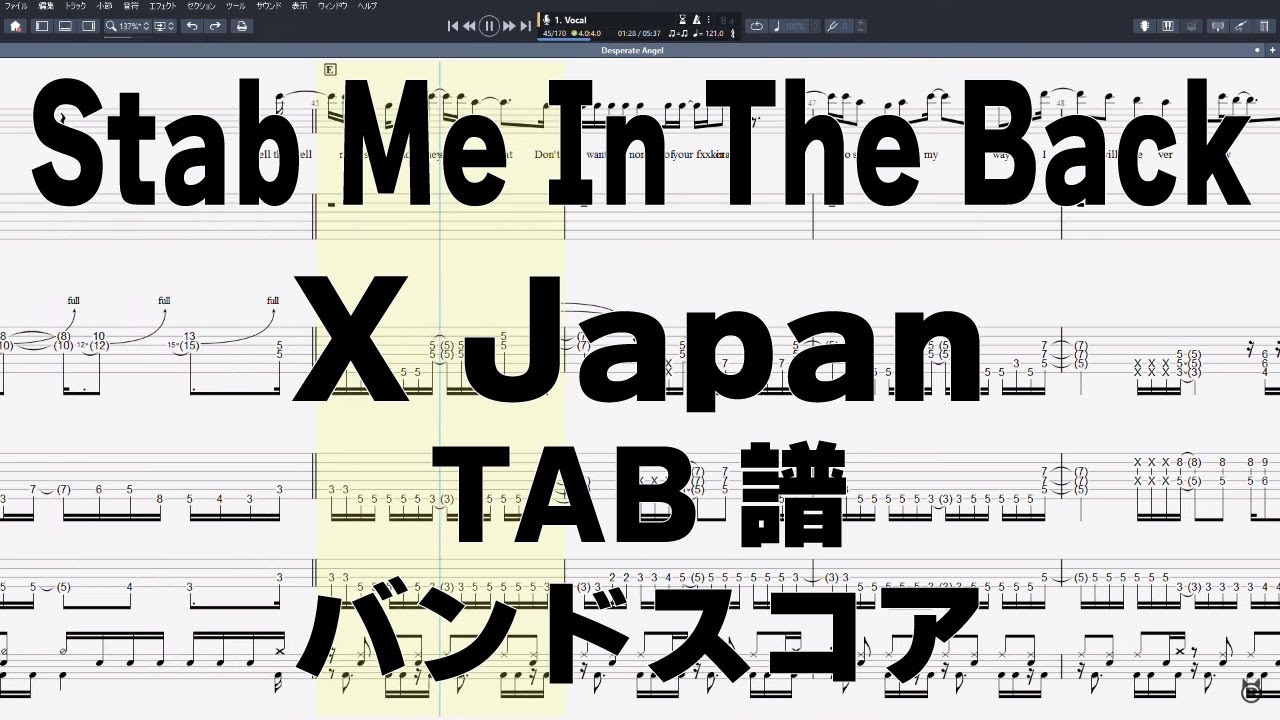This screenshot has height=720, width=1280.
Task: Click the lyric word "way"
Action: coord(1000,154)
